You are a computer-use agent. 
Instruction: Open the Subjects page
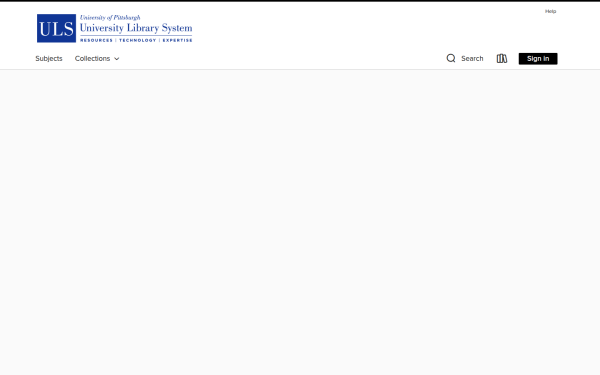pyautogui.click(x=49, y=59)
